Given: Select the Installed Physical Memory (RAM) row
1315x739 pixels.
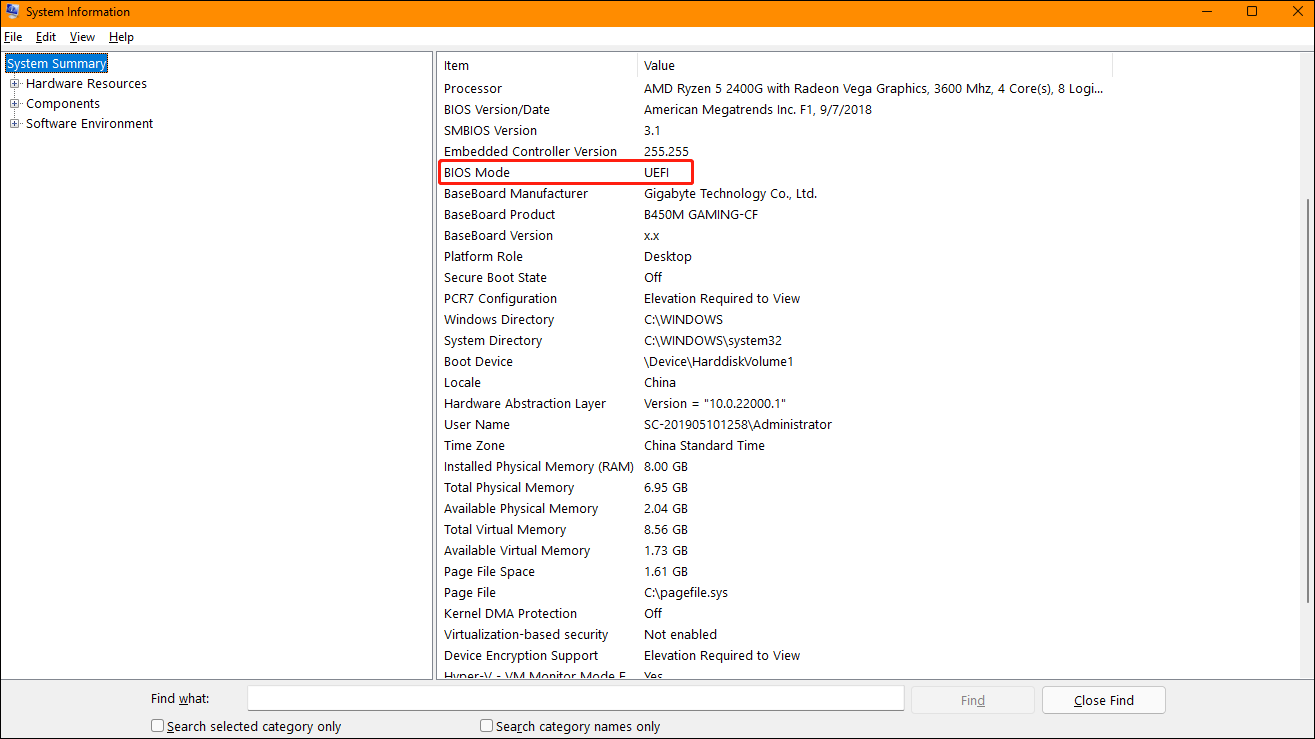Looking at the screenshot, I should point(775,467).
